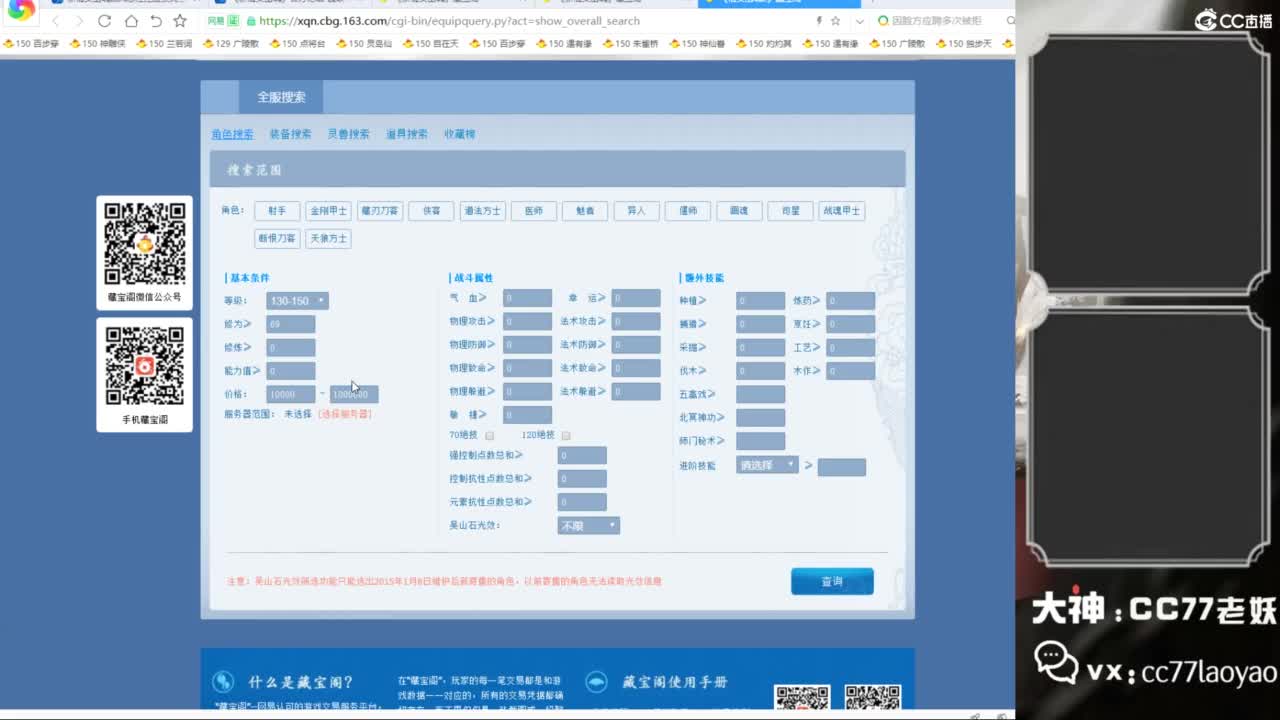Screen dimensions: 1280x720
Task: Open the 手机藏宝阁 QR code
Action: pos(145,366)
